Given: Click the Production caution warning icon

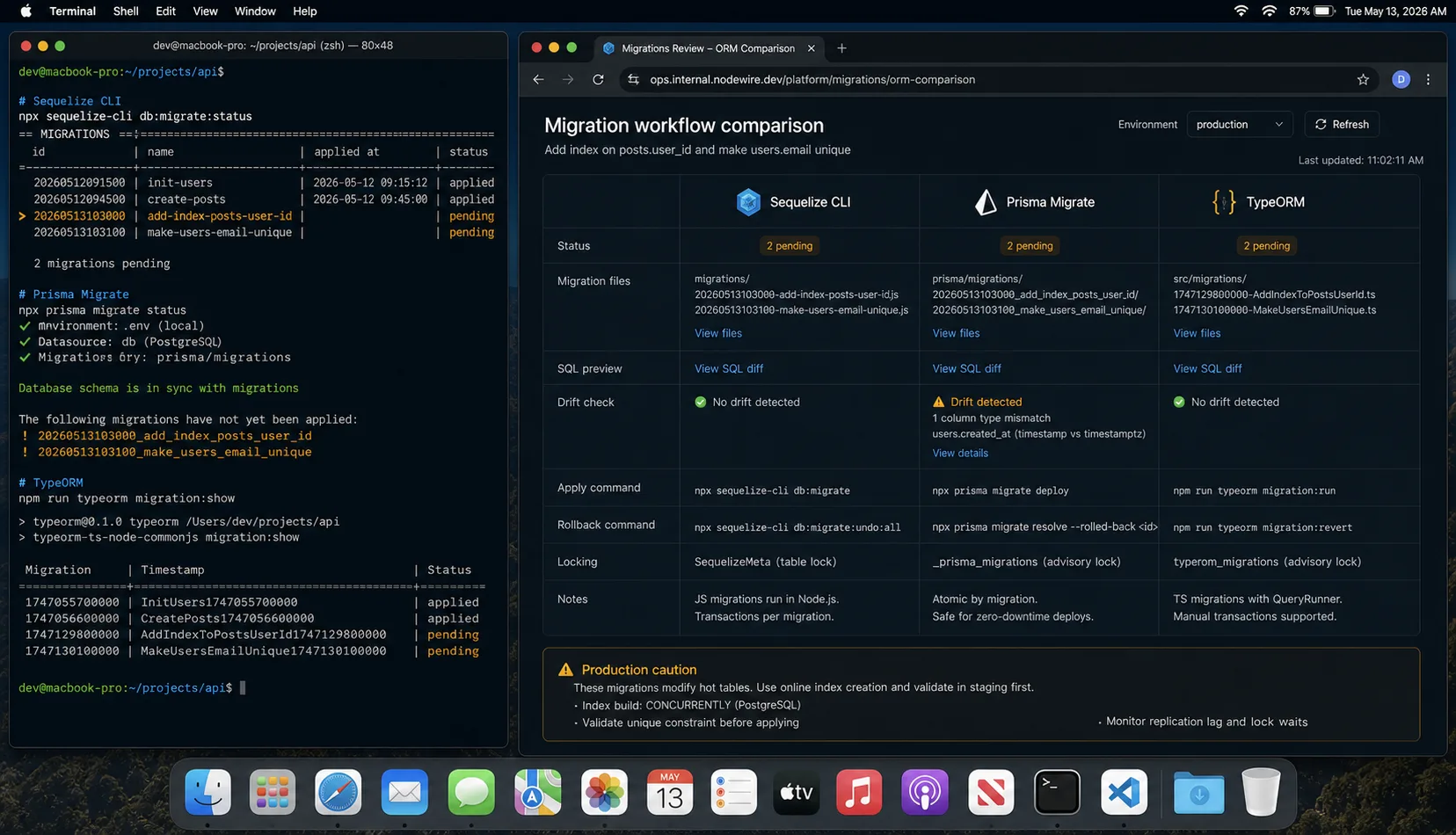Looking at the screenshot, I should point(565,670).
